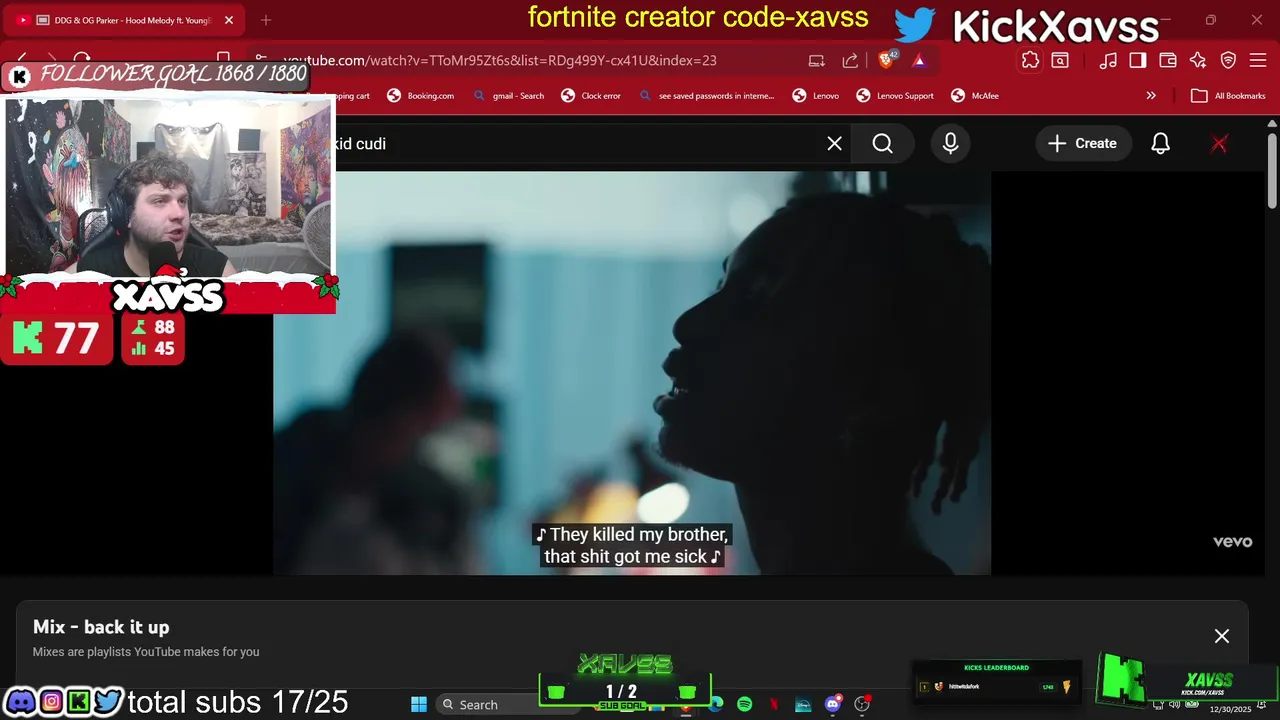Close the Mix - back it up panel
This screenshot has height=720, width=1280.
[1222, 636]
